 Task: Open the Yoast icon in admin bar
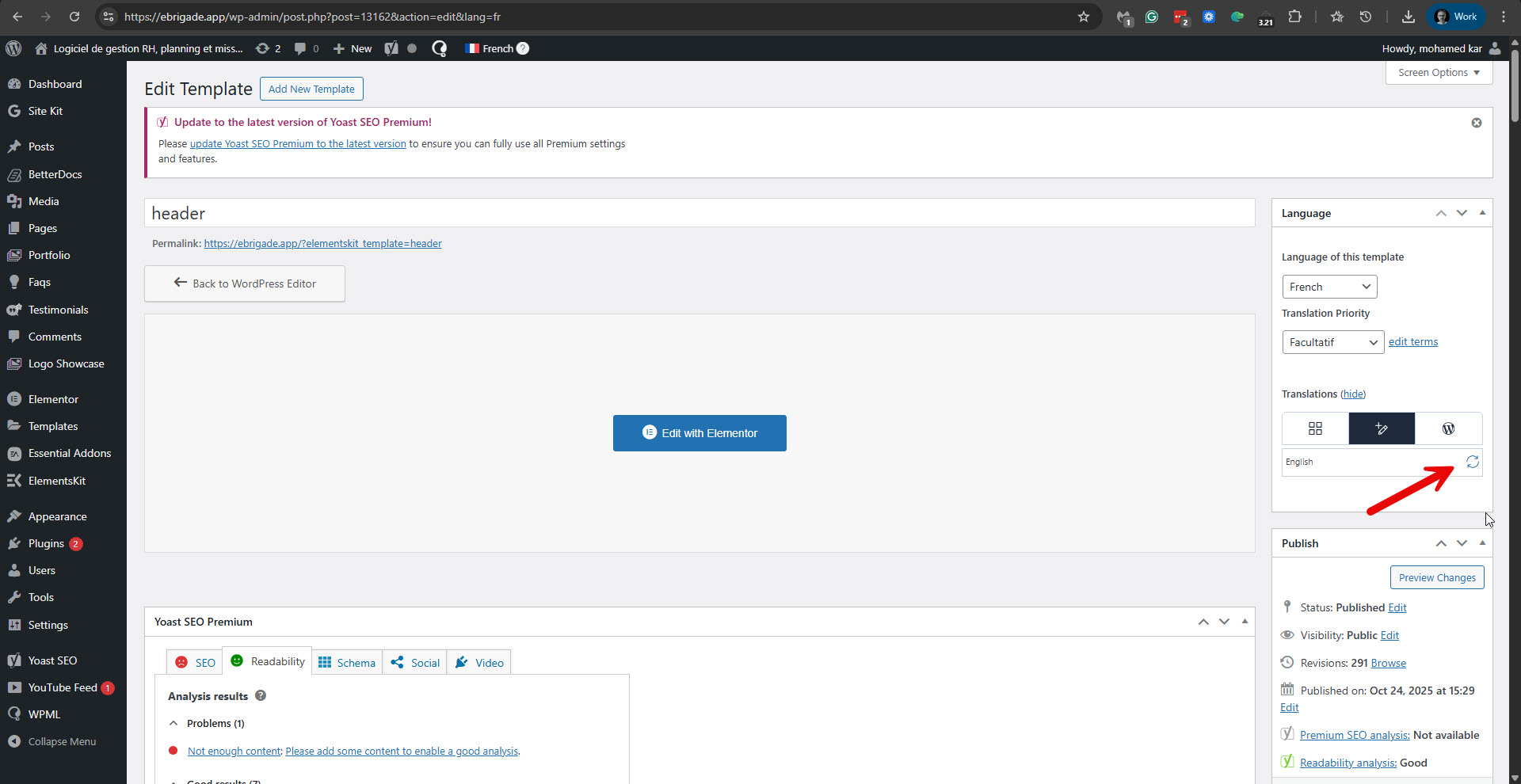coord(391,48)
